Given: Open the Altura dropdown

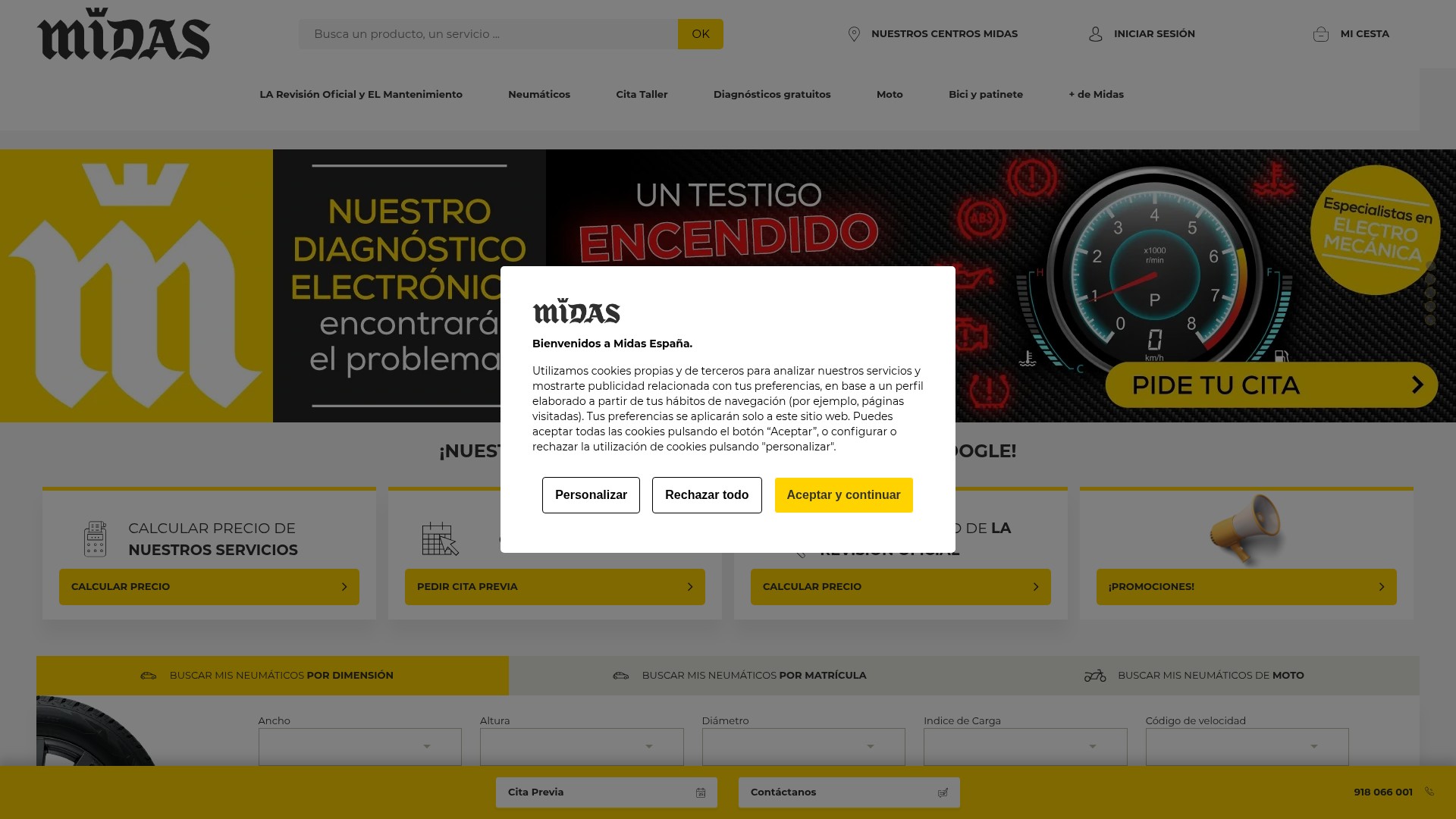Looking at the screenshot, I should (x=582, y=747).
